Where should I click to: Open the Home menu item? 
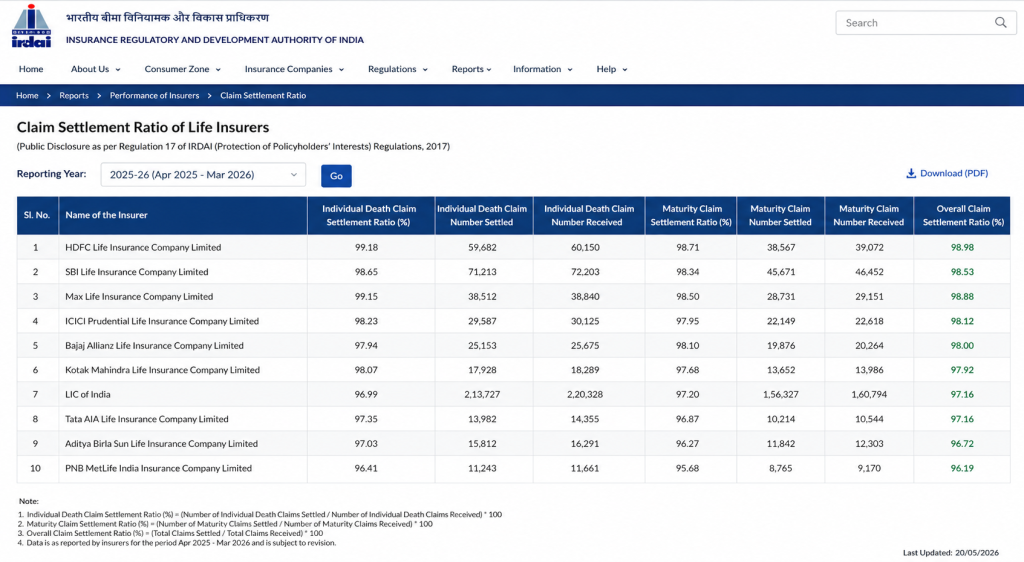pyautogui.click(x=31, y=69)
